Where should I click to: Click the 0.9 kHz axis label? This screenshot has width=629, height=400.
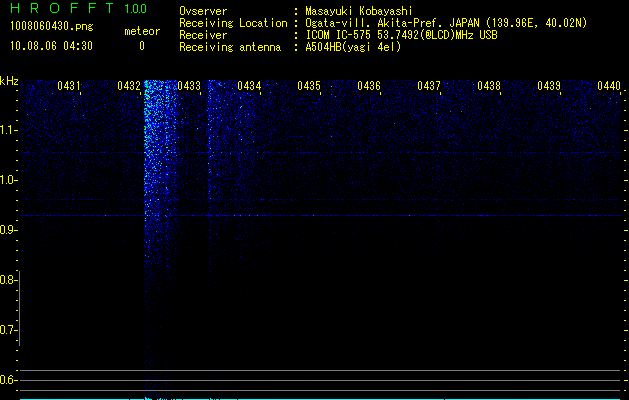[8, 230]
